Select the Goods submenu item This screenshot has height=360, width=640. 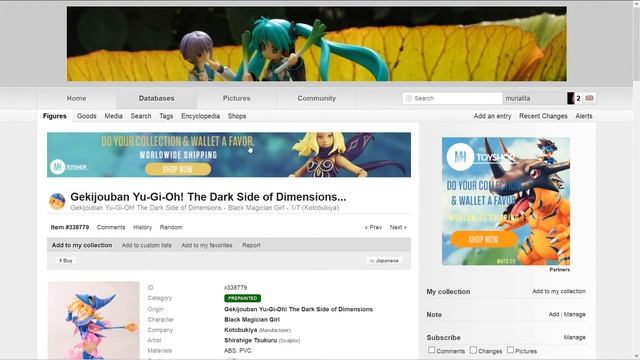click(87, 116)
